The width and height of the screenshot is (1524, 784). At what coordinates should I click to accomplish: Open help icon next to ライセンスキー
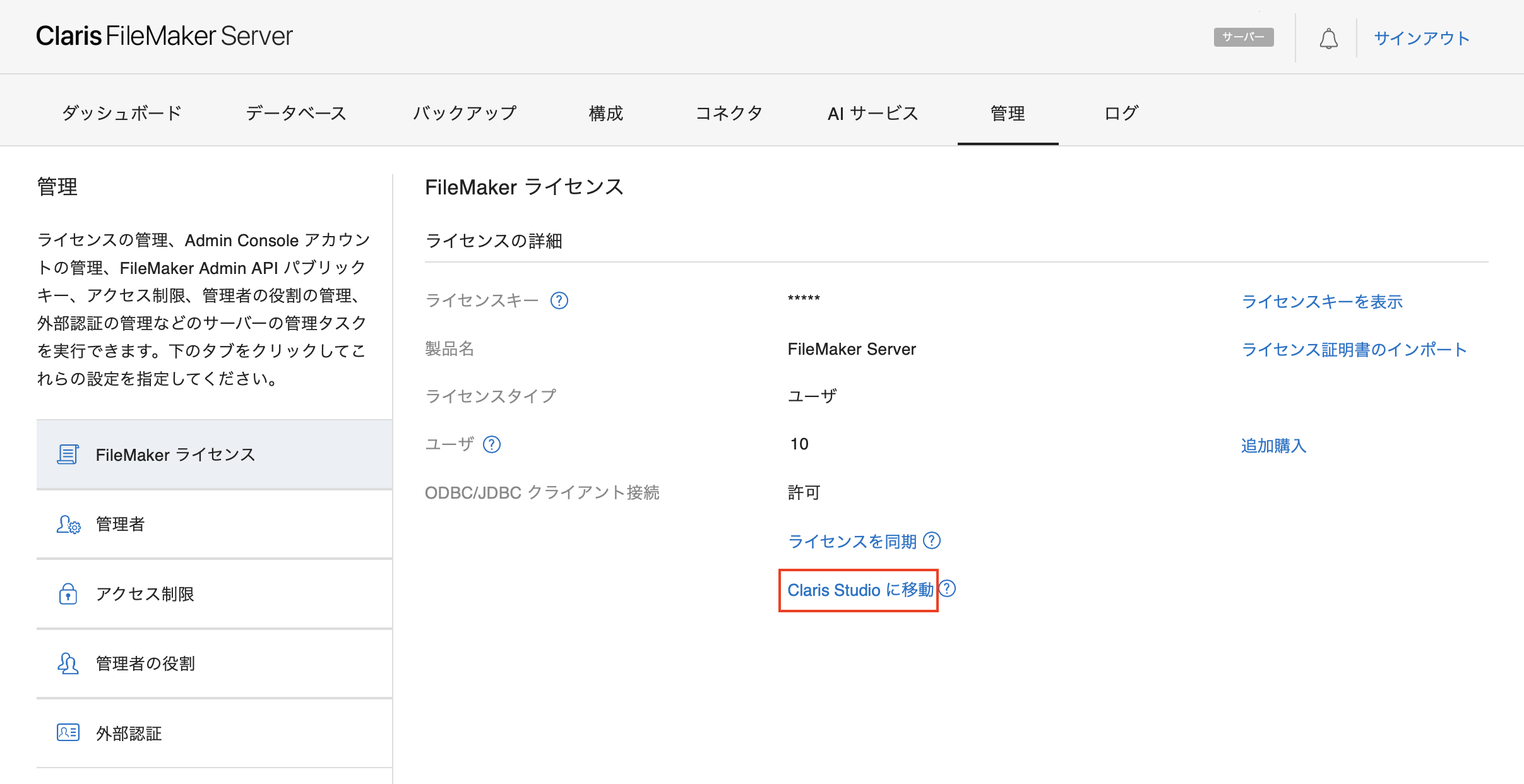coord(559,300)
